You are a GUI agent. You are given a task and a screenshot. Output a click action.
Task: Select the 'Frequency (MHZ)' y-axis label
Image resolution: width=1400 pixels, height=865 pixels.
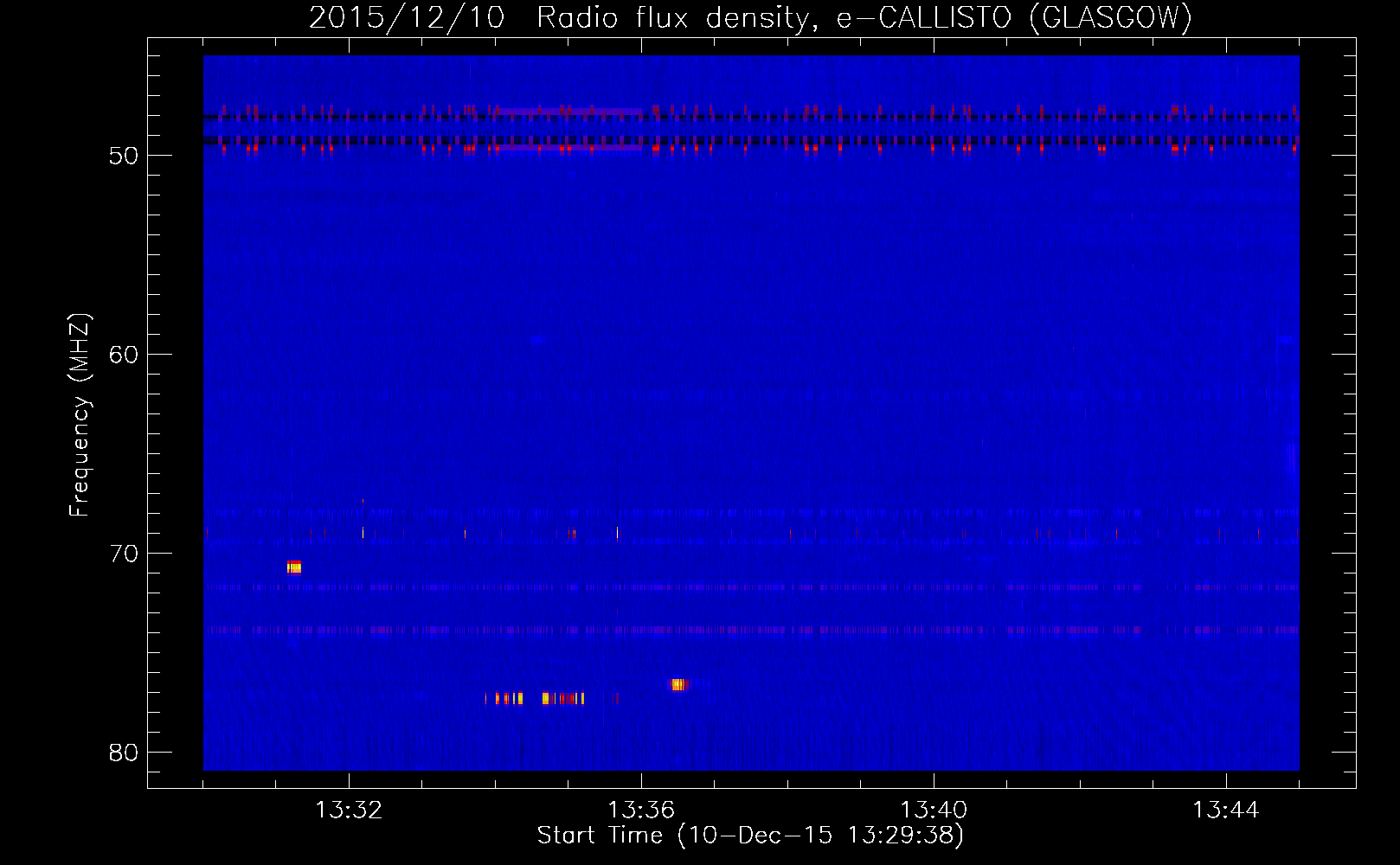point(80,415)
